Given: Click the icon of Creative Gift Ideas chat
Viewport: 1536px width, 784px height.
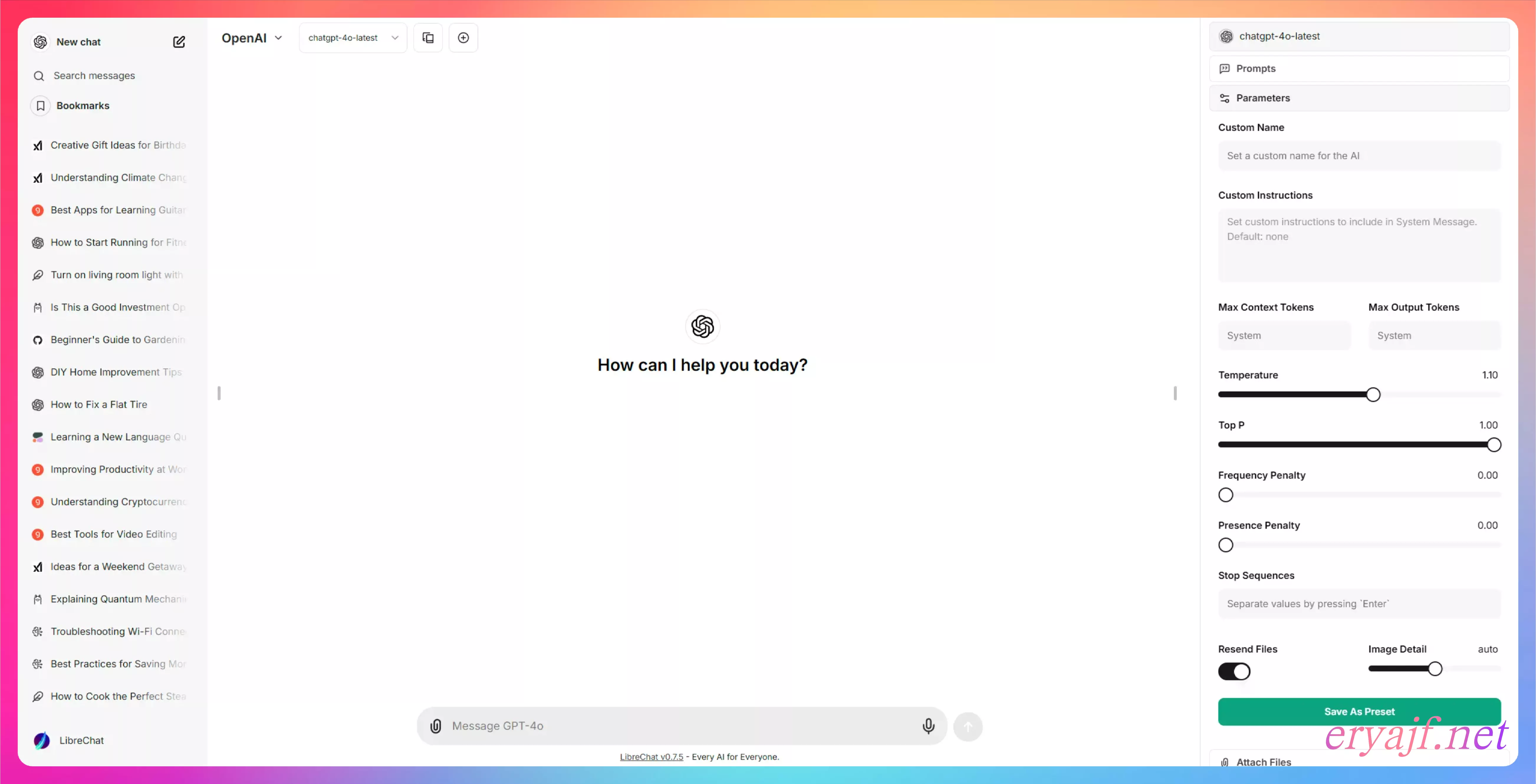Looking at the screenshot, I should (37, 145).
